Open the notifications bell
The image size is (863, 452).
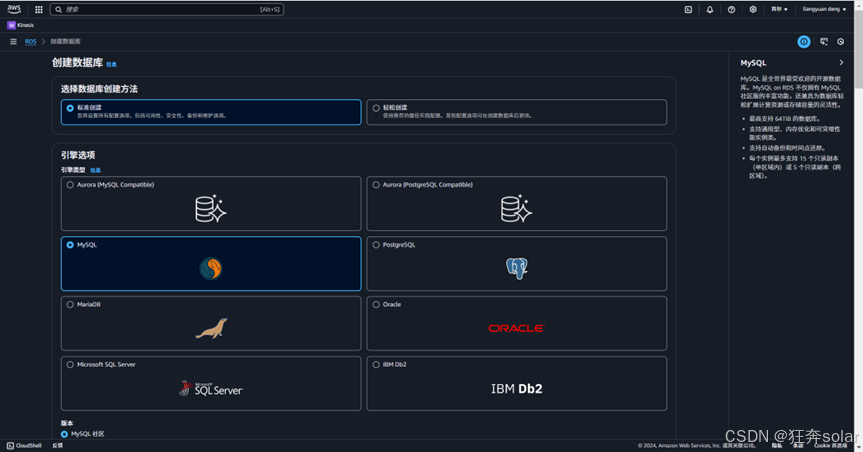coord(710,9)
